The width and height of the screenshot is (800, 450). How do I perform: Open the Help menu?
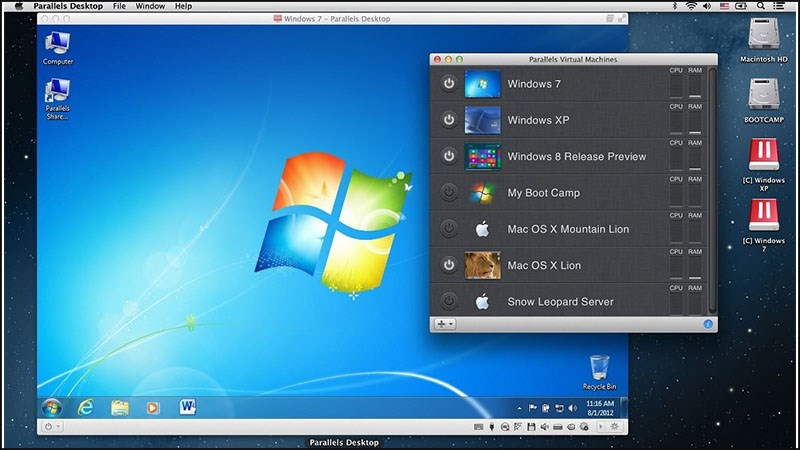click(x=183, y=6)
